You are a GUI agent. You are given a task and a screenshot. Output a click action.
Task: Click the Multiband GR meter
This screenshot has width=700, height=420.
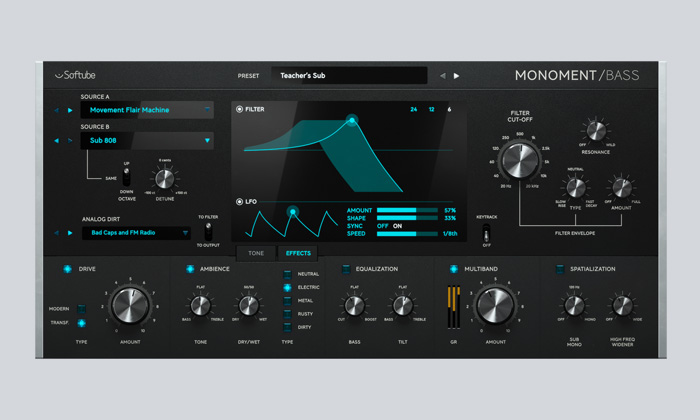pos(454,308)
